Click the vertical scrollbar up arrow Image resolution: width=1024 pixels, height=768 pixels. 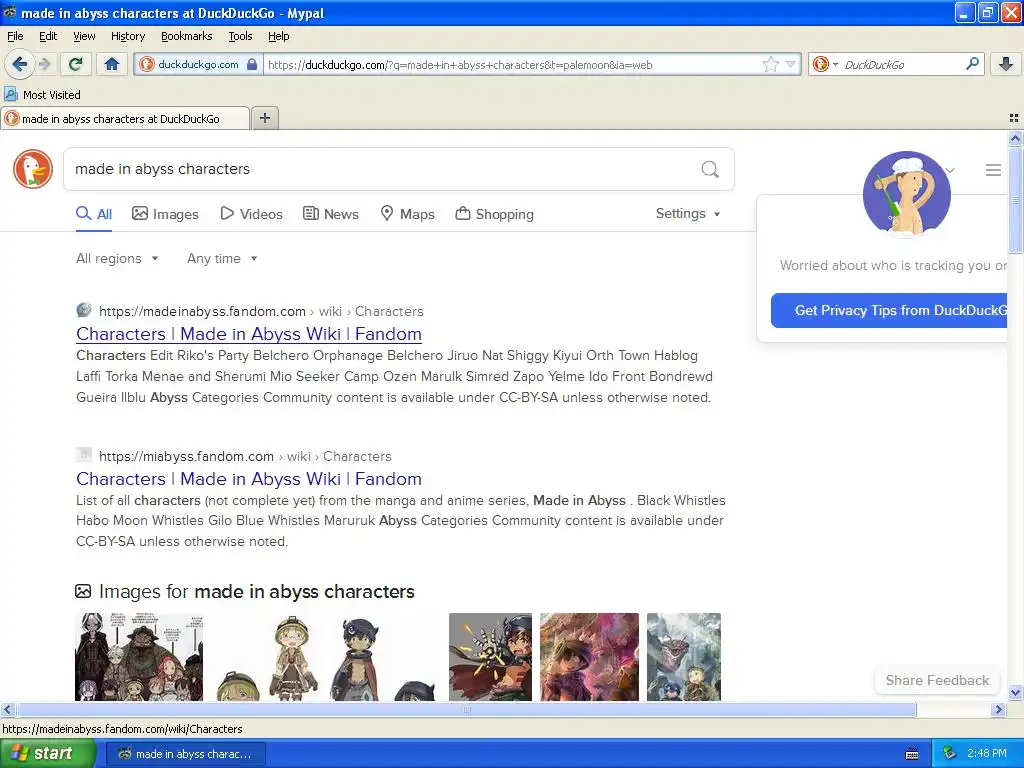coord(1015,138)
